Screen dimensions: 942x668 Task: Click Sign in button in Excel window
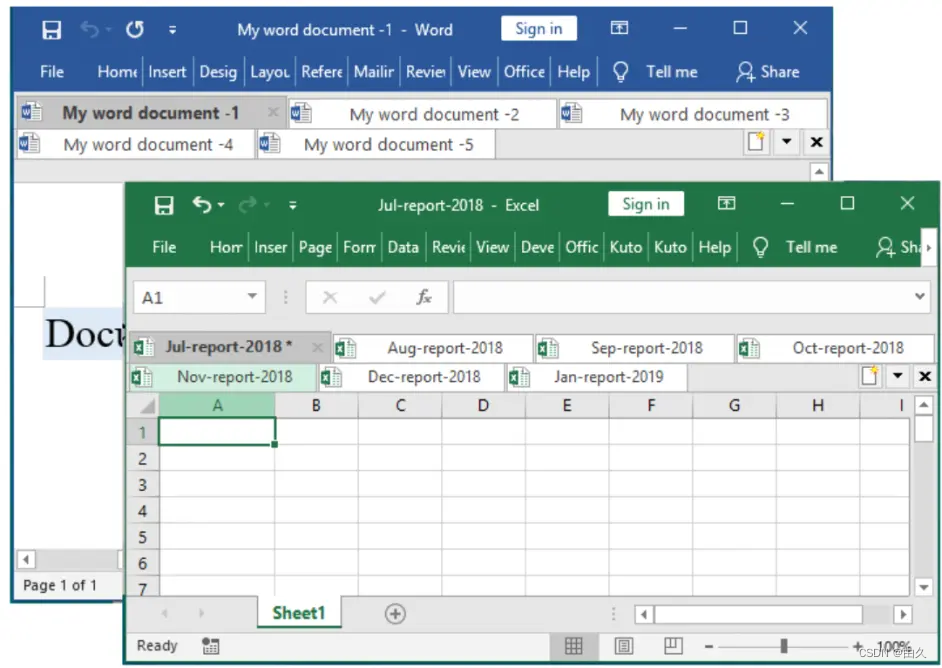tap(646, 204)
